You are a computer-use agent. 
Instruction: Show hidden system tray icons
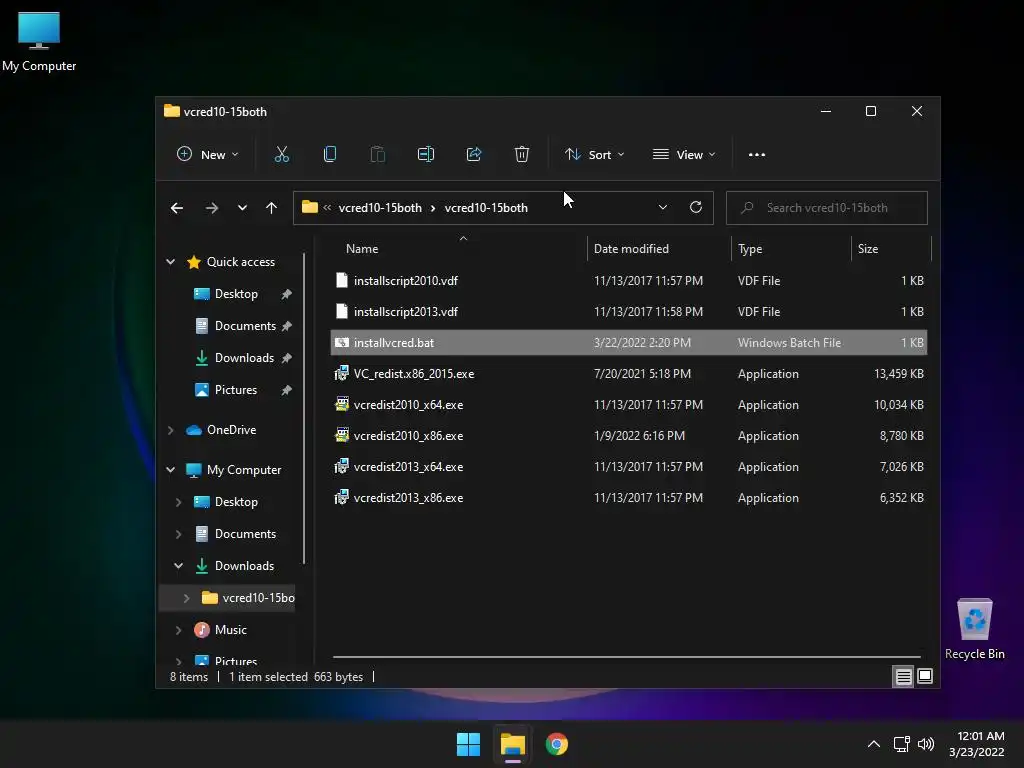(x=873, y=744)
